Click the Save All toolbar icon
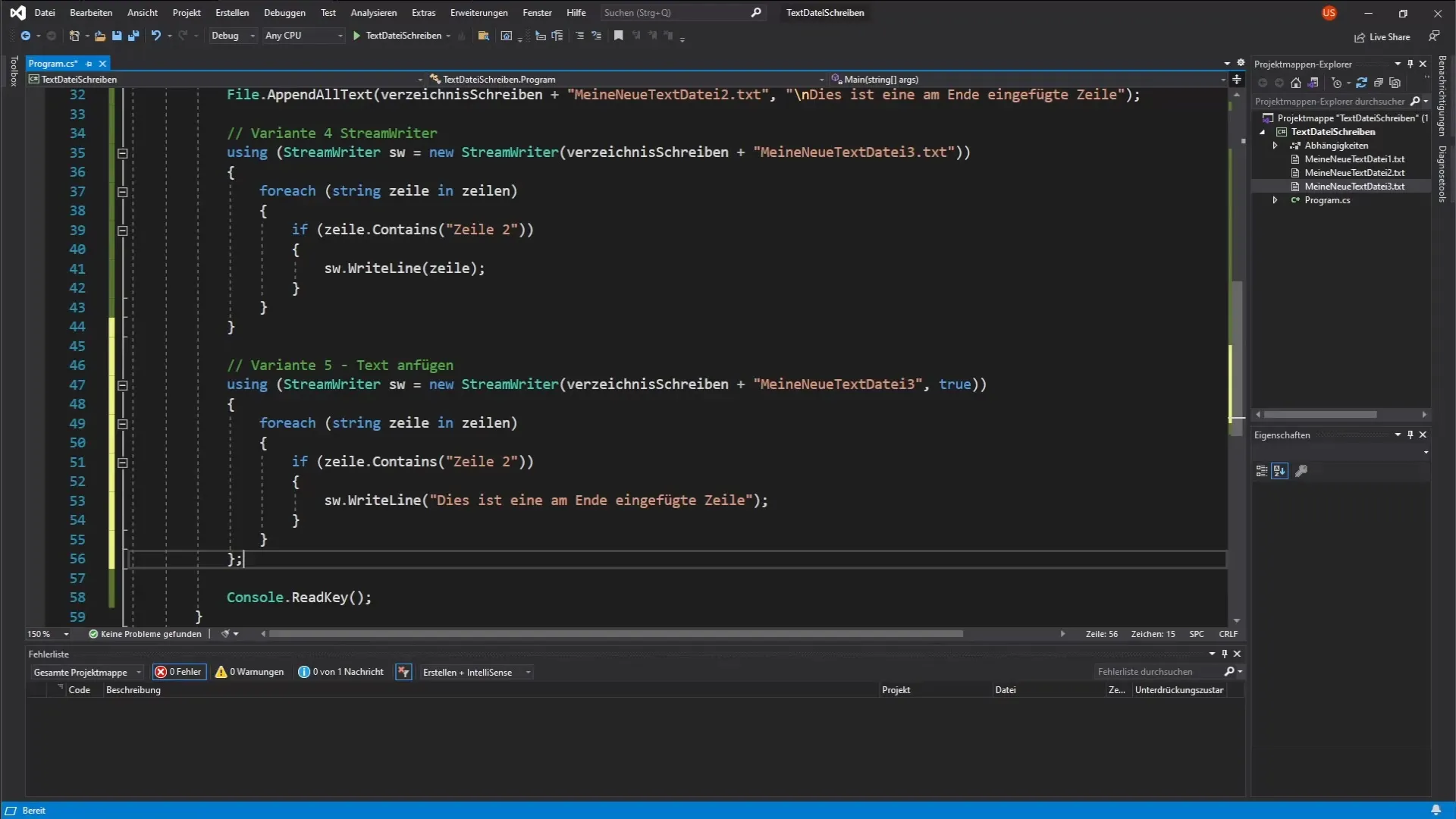The image size is (1456, 819). [x=133, y=36]
